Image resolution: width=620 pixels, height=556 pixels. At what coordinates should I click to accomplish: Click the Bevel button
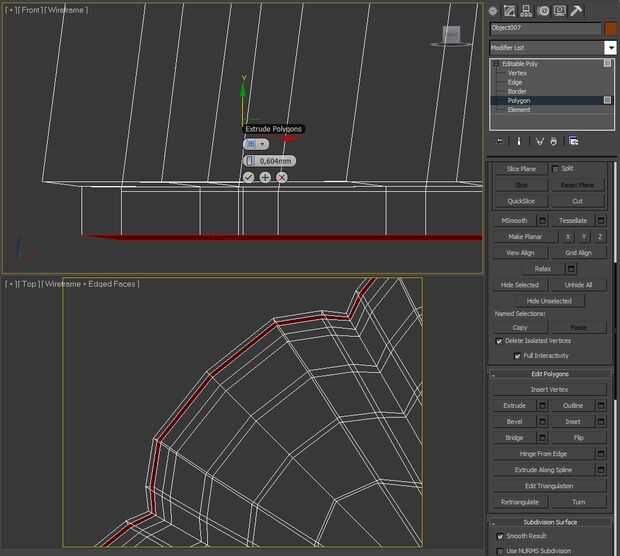(x=514, y=422)
